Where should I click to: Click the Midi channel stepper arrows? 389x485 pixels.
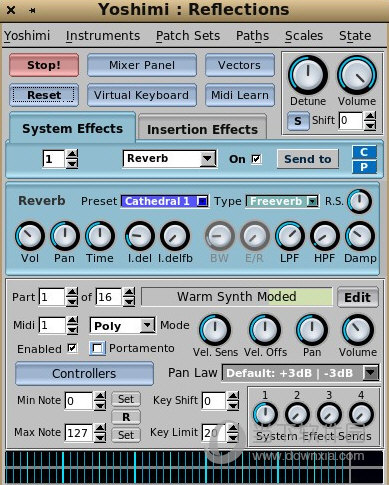72,325
